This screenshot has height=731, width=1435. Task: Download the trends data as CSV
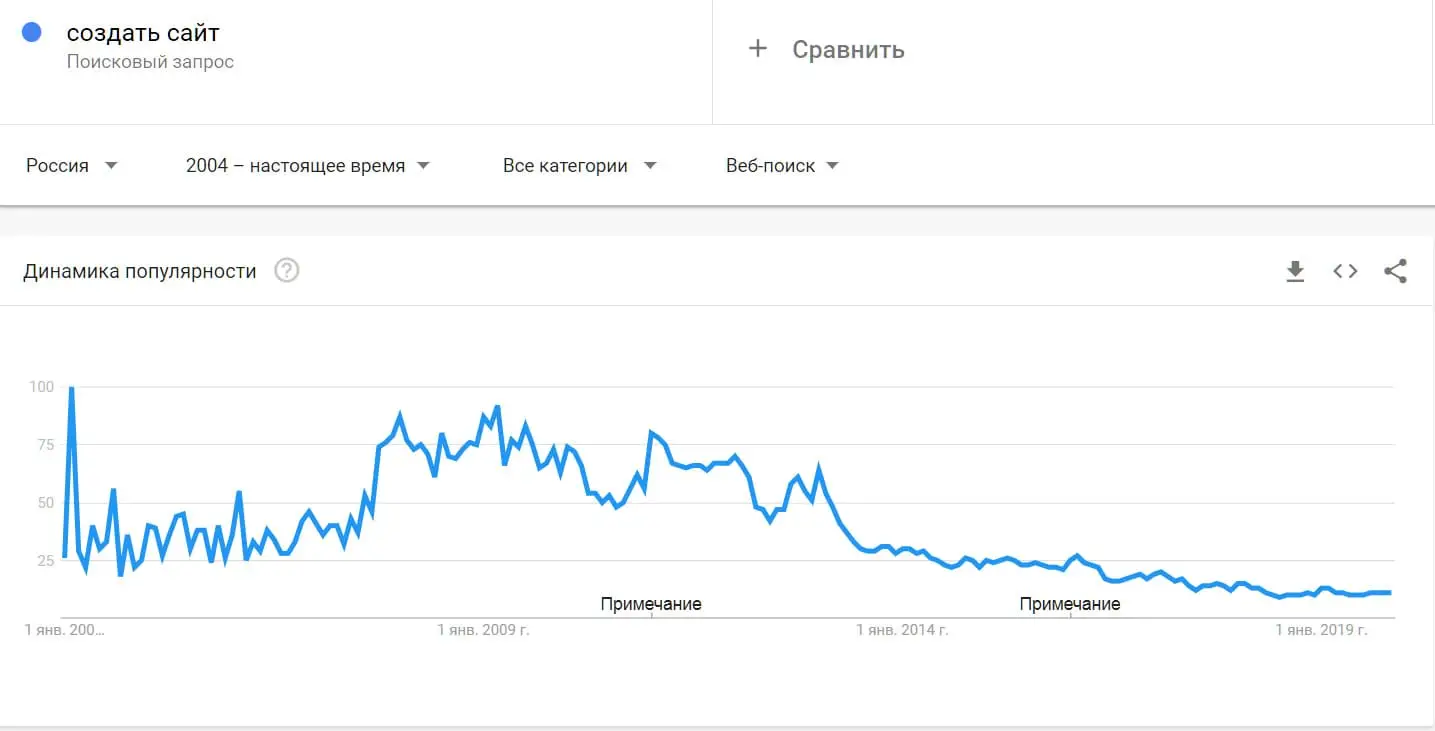[1295, 270]
